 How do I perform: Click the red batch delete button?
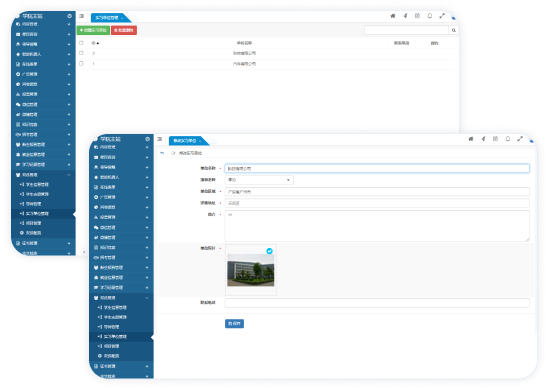(x=124, y=30)
